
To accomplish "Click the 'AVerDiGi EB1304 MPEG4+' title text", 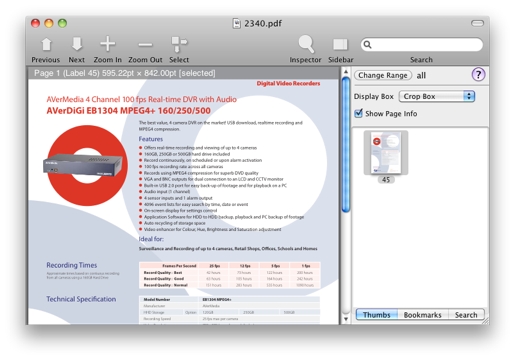I will [x=128, y=111].
